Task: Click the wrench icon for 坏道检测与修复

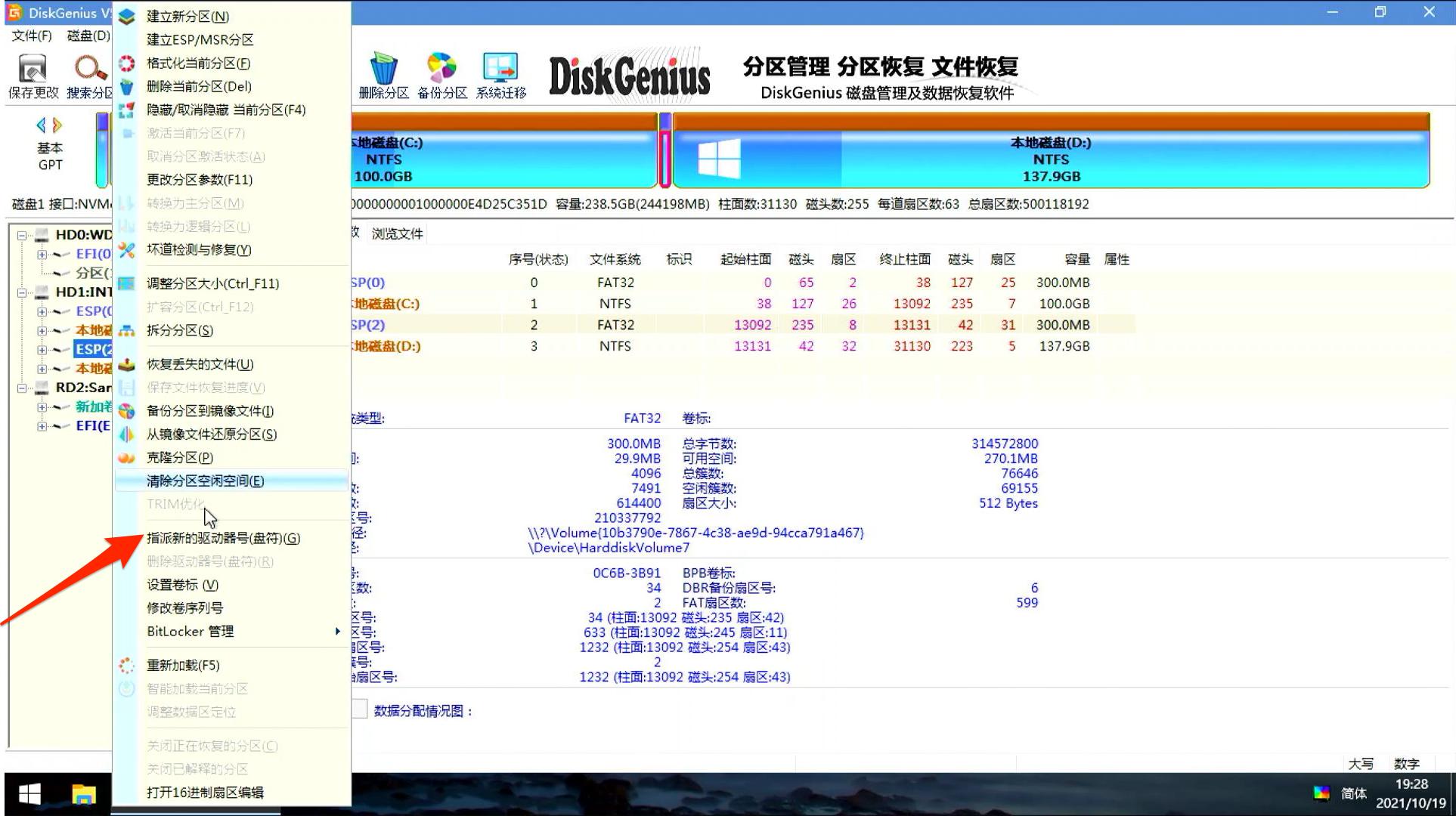Action: (x=126, y=250)
